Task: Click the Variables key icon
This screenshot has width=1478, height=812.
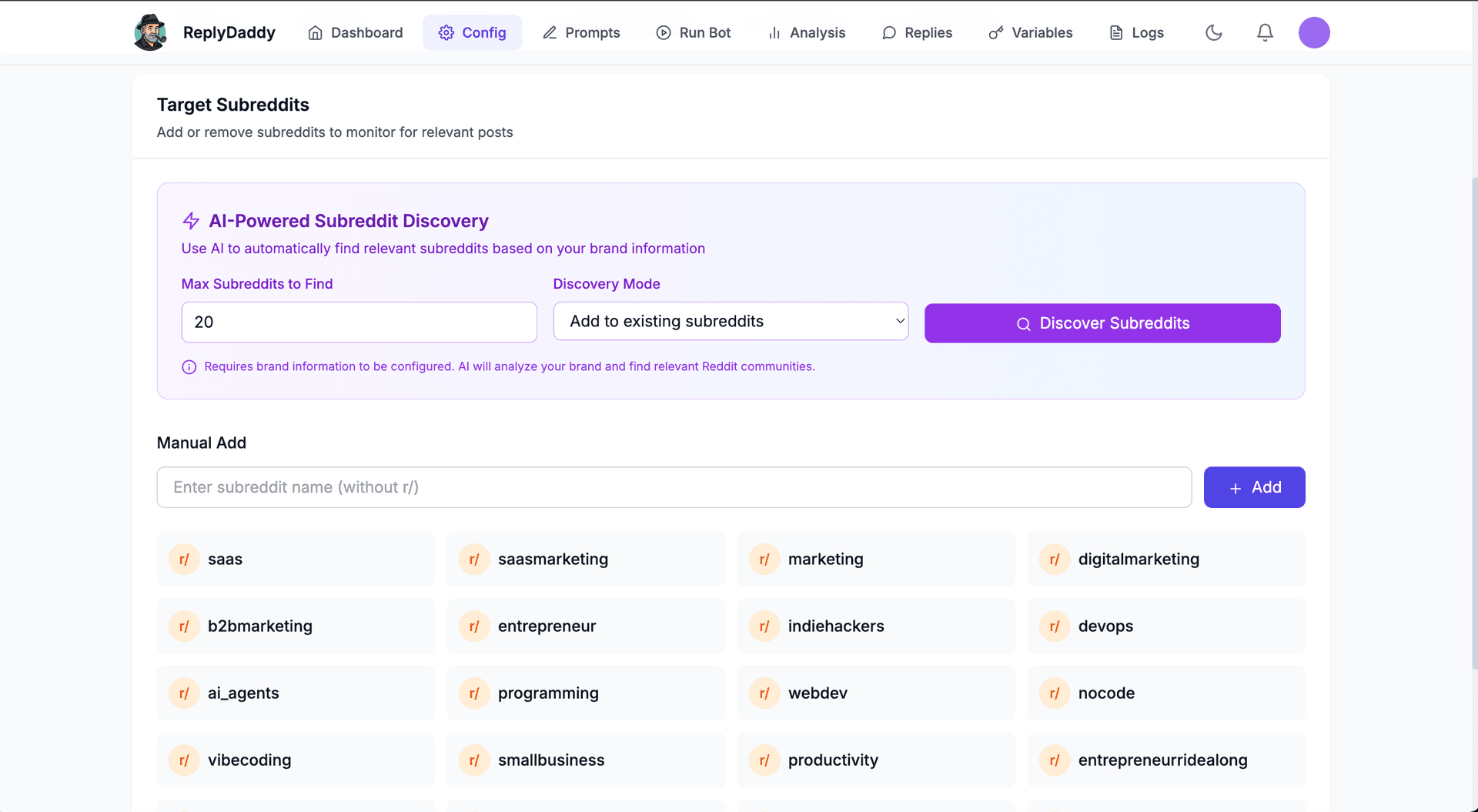Action: 996,32
